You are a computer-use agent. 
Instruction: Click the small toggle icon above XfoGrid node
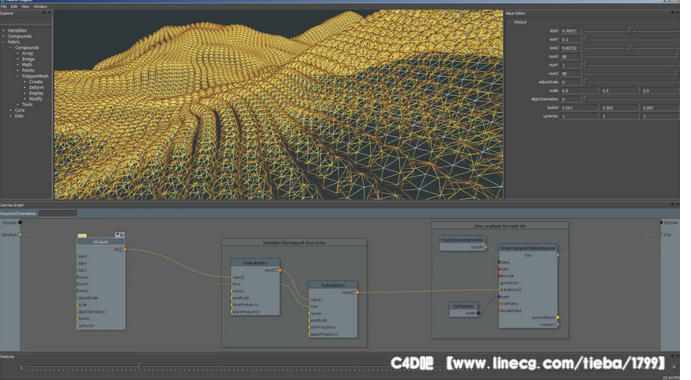(x=119, y=235)
